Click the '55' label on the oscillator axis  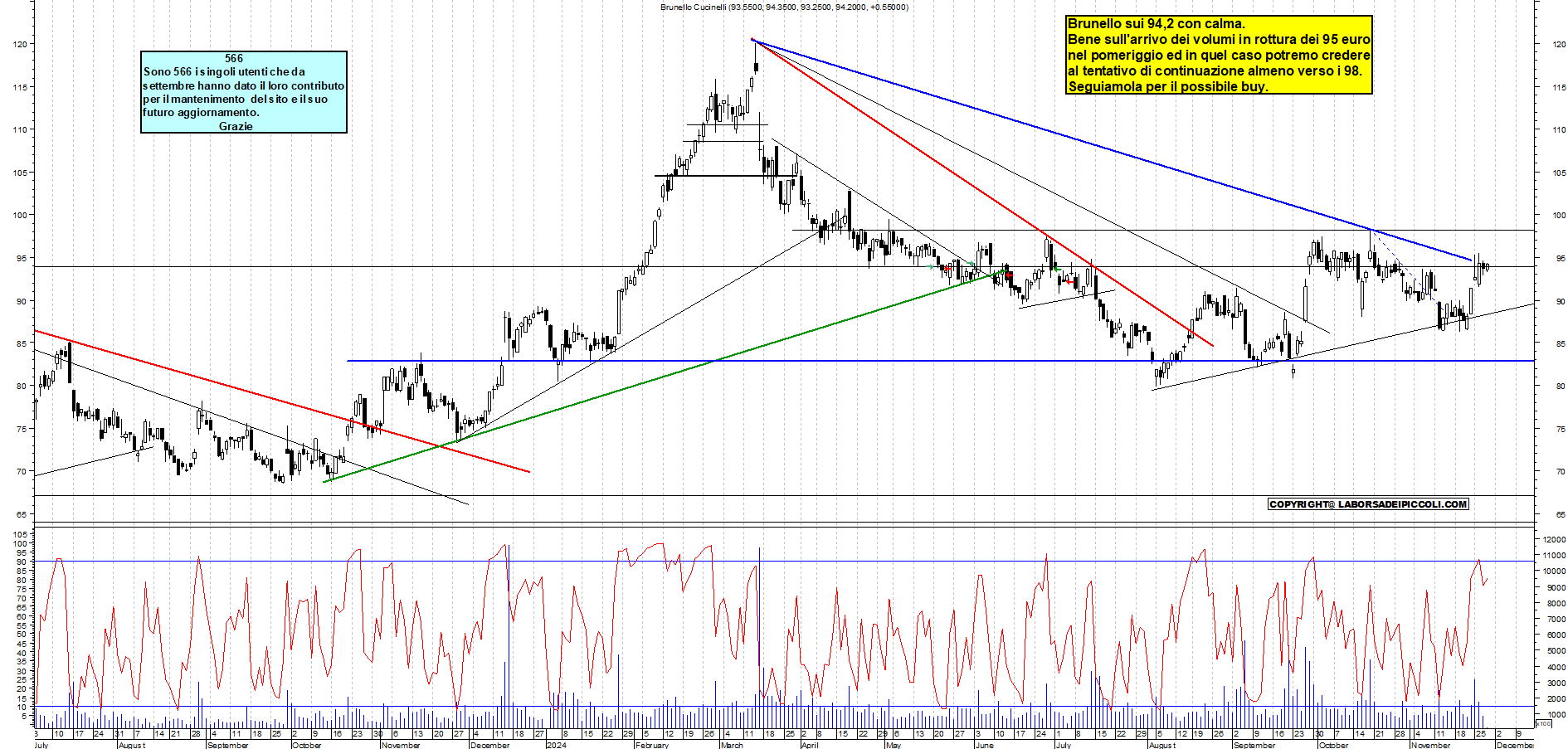tap(22, 625)
